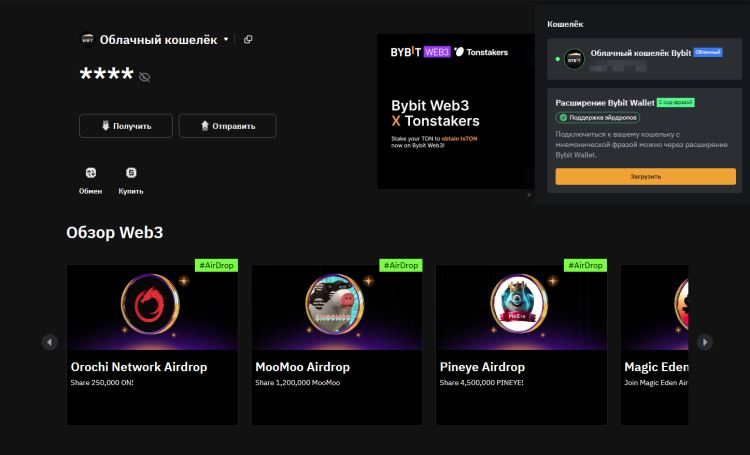Click the #AirDrop tag on the Orochi card
The height and width of the screenshot is (455, 750).
click(x=216, y=265)
